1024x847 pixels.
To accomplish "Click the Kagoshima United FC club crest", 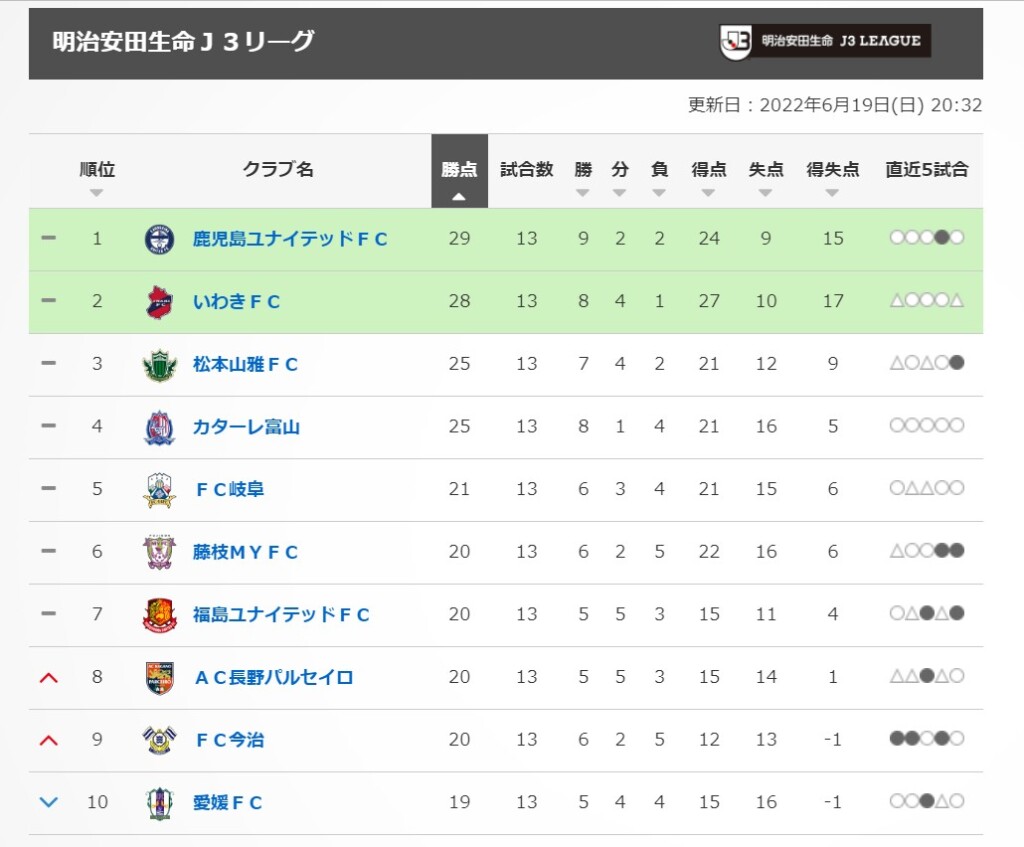I will tap(159, 239).
